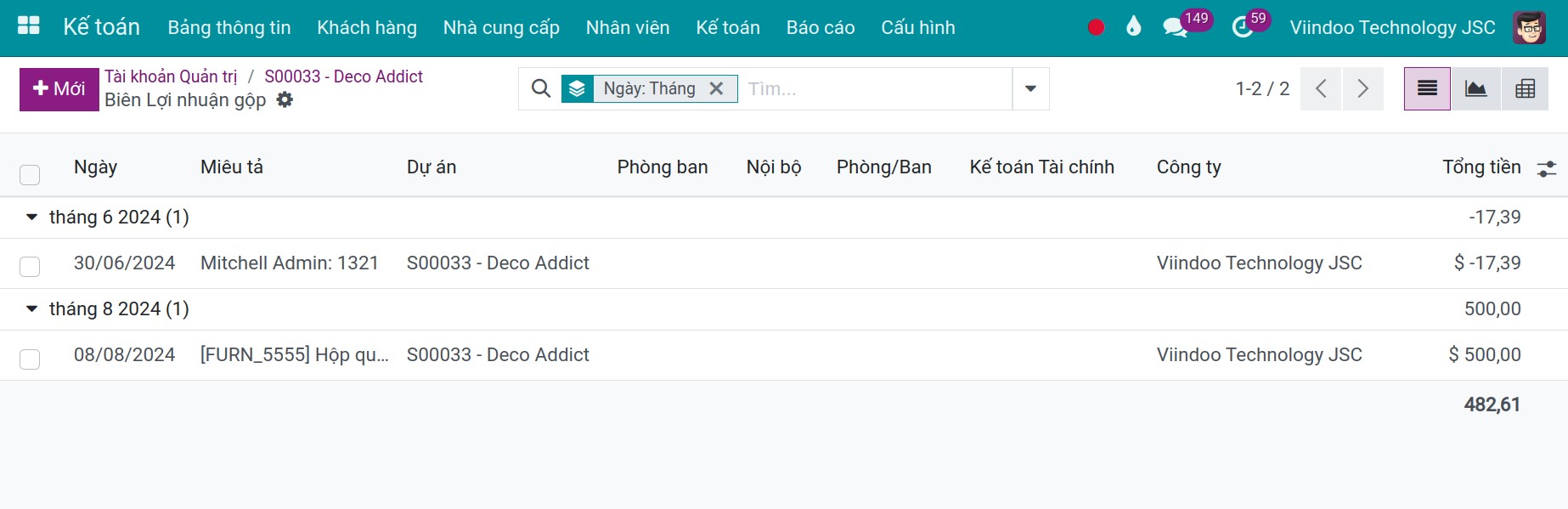The width and height of the screenshot is (1568, 509).
Task: Click the gear icon beside Biên Lợi nhuận gộp
Action: (285, 99)
